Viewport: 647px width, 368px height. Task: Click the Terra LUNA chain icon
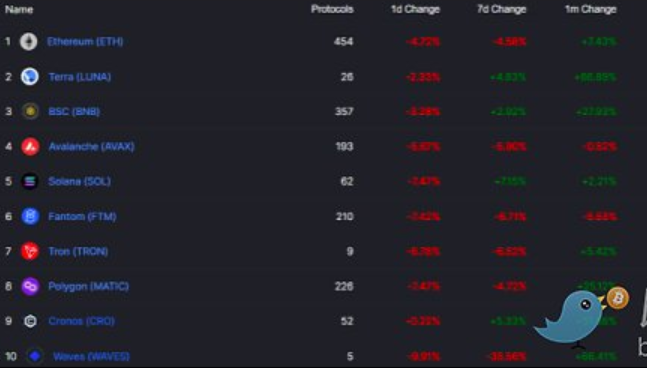click(30, 77)
